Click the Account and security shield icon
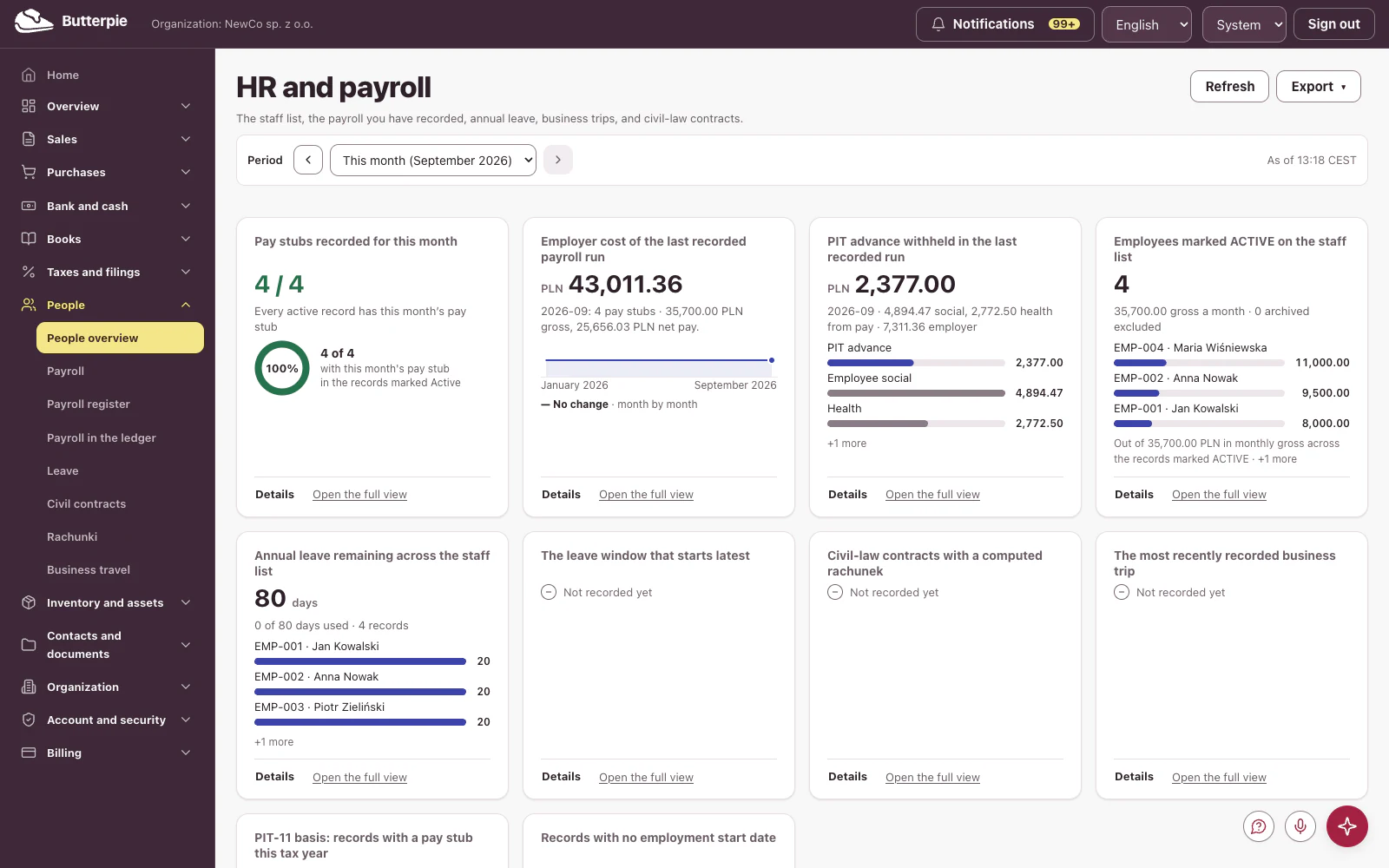This screenshot has height=868, width=1389. click(29, 720)
